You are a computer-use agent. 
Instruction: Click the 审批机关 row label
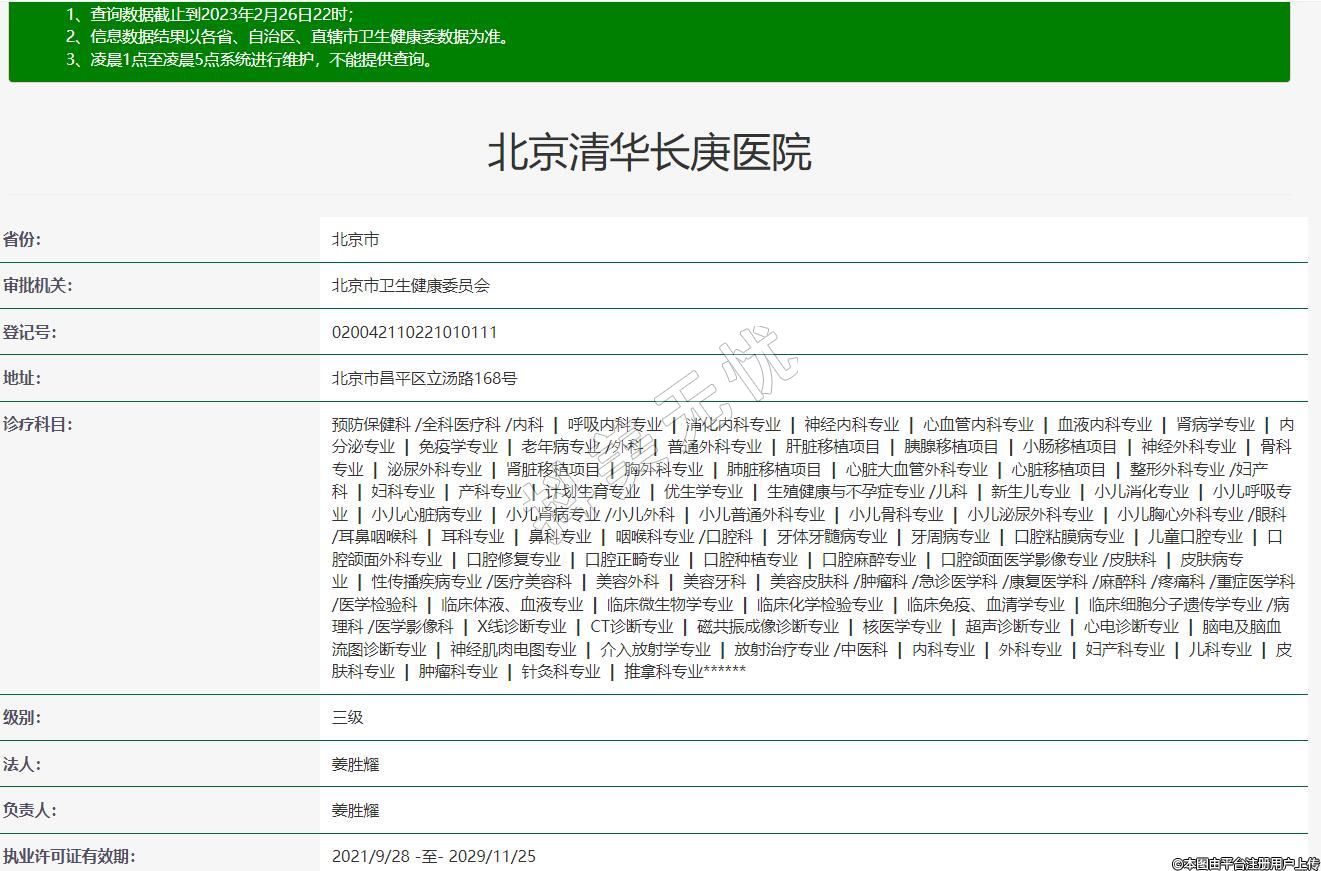[37, 286]
